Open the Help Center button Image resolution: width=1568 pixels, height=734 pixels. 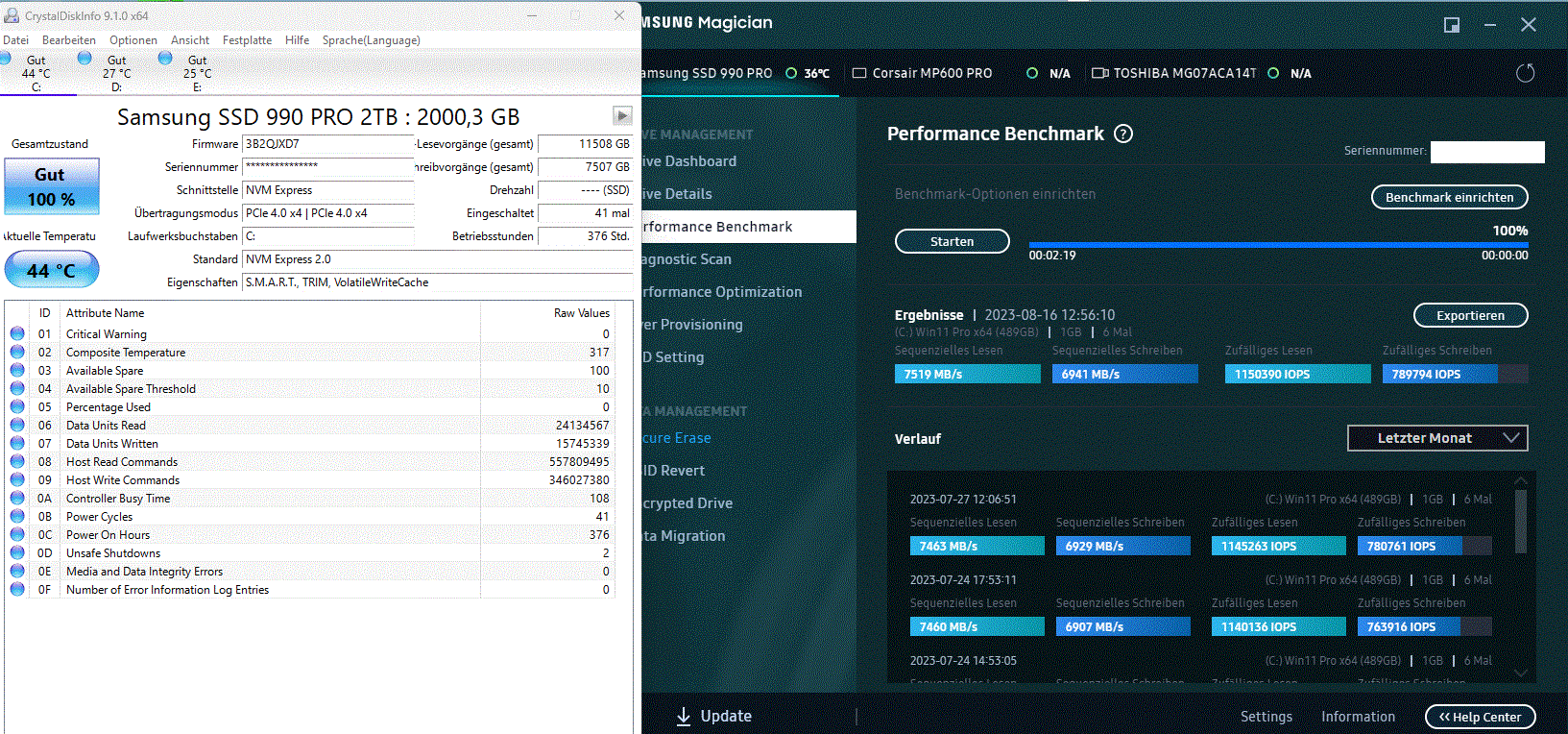click(x=1480, y=717)
